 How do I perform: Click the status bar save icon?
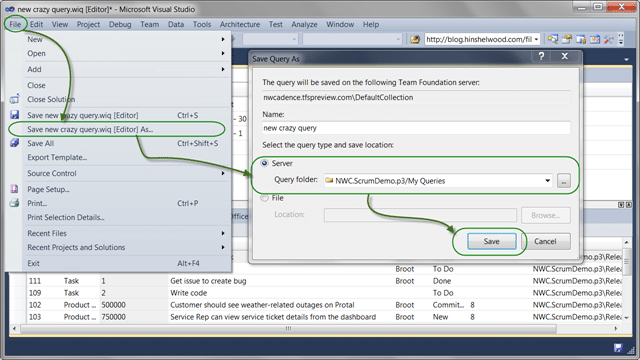point(618,348)
